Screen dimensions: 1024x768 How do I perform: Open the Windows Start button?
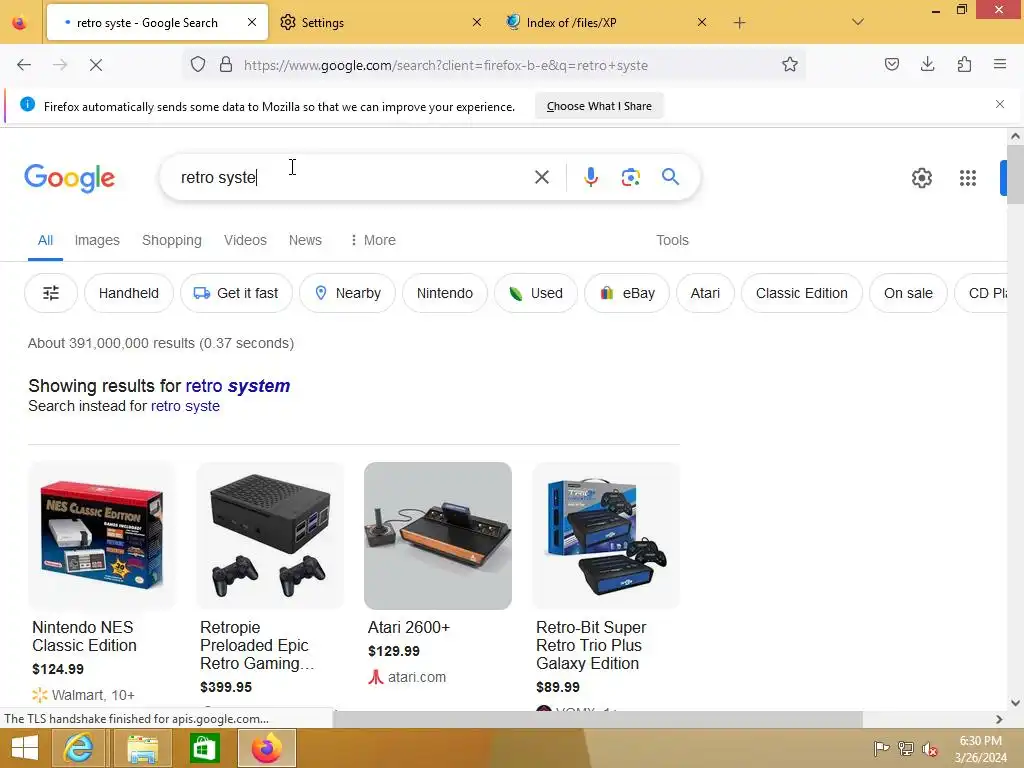click(x=25, y=748)
